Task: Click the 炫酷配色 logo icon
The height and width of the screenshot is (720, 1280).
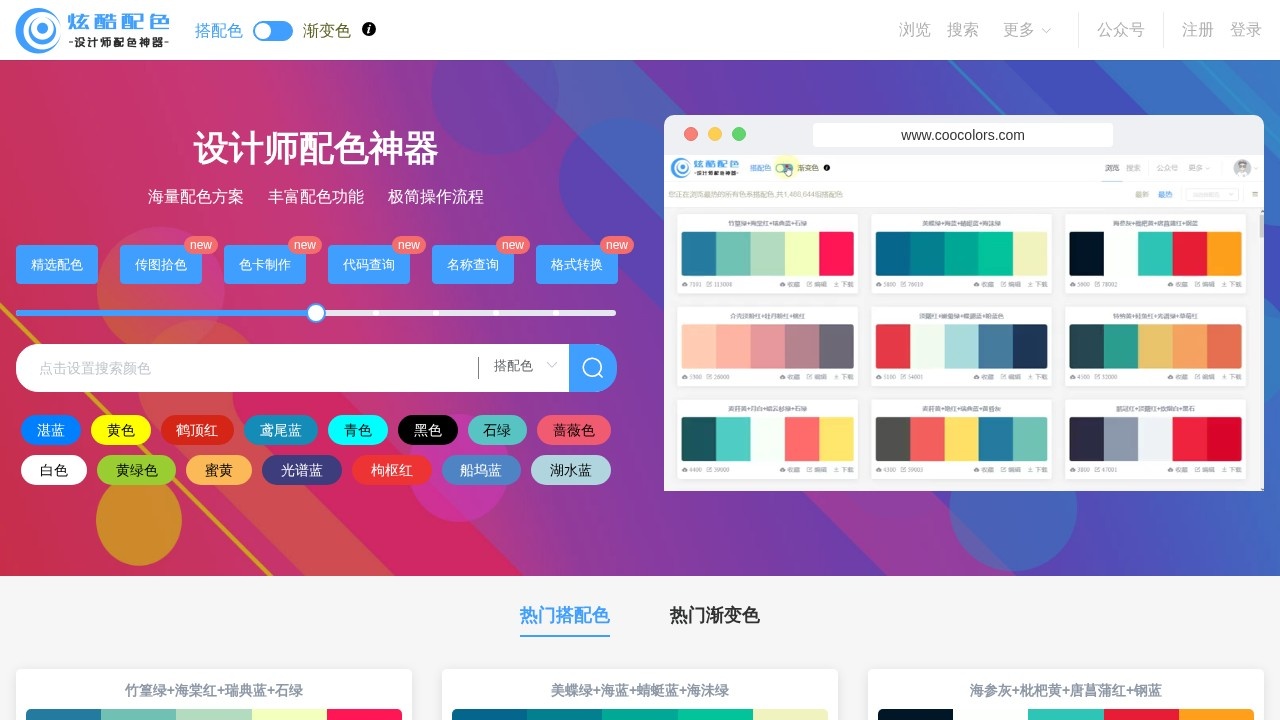Action: [40, 30]
